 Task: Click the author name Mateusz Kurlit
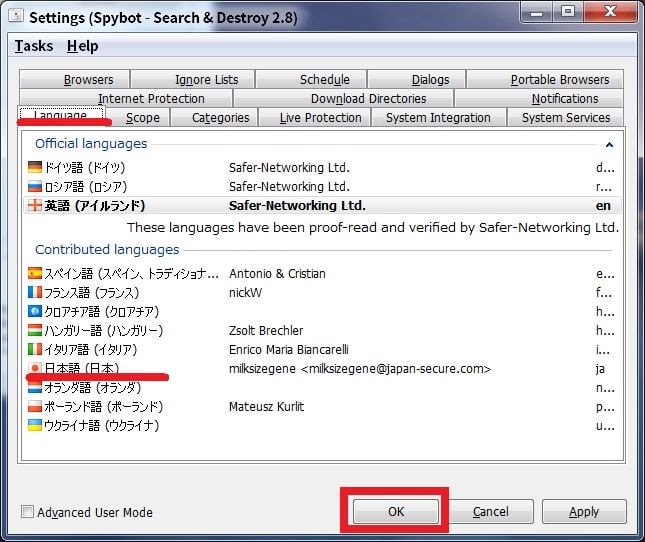click(x=266, y=406)
